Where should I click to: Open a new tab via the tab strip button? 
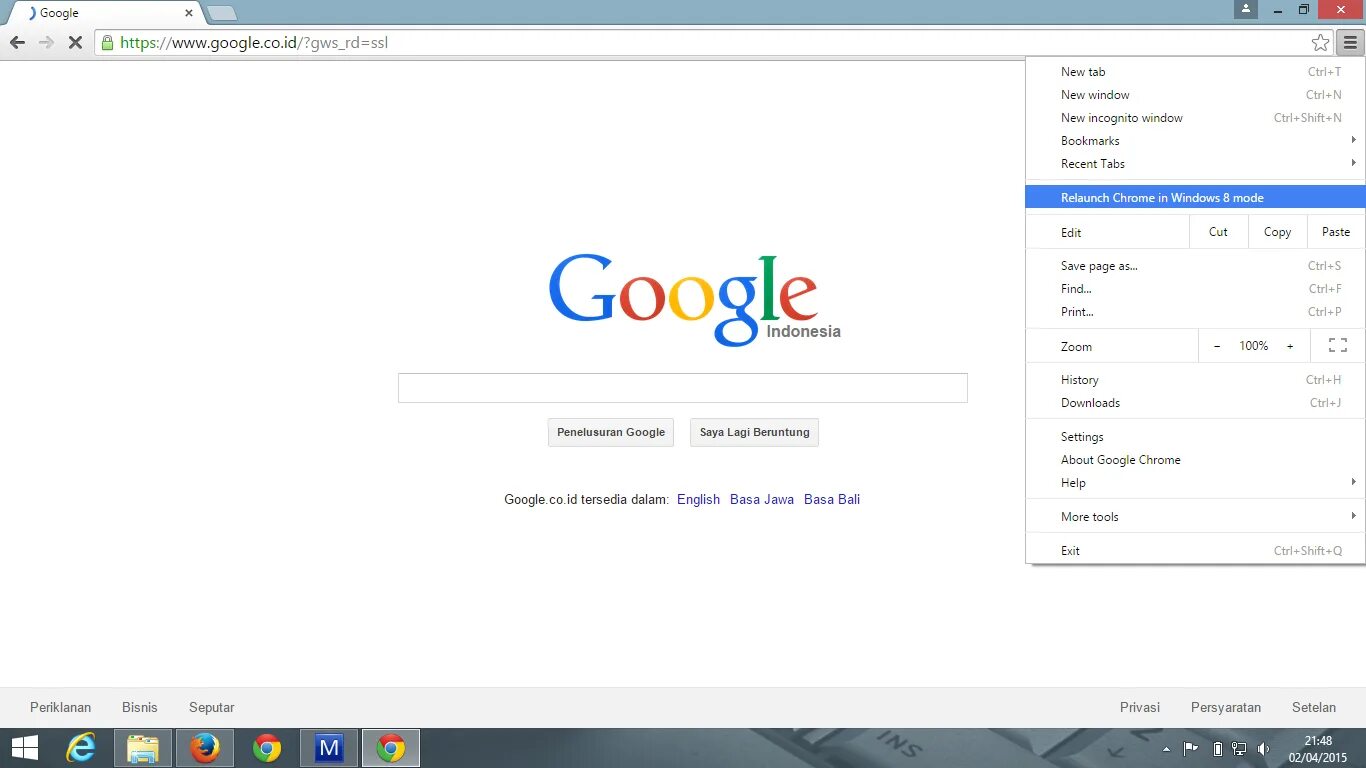click(221, 13)
